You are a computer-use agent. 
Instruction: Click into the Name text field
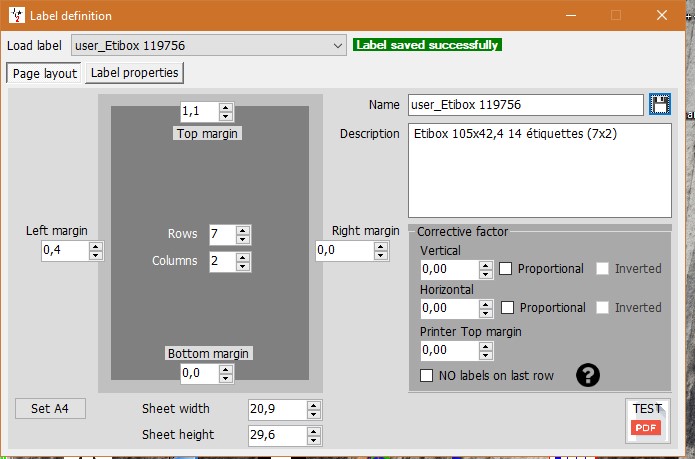point(526,105)
